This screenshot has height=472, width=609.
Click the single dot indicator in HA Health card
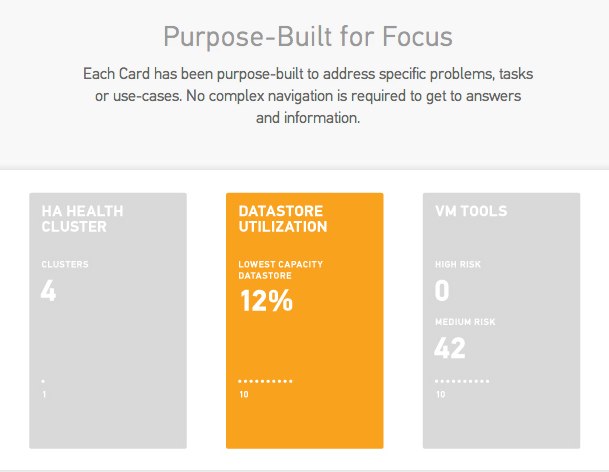(43, 381)
